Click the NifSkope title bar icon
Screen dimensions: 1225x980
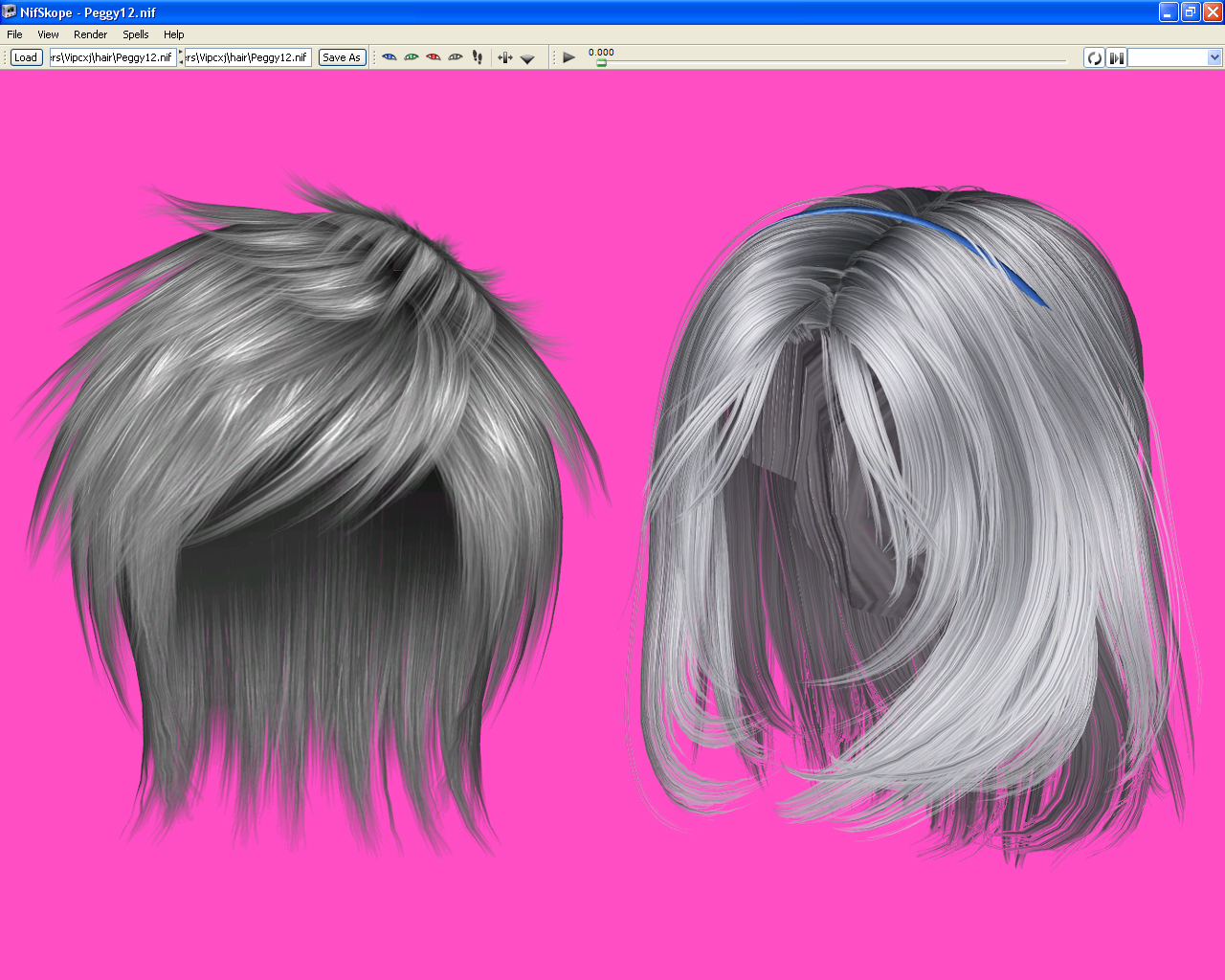(10, 12)
